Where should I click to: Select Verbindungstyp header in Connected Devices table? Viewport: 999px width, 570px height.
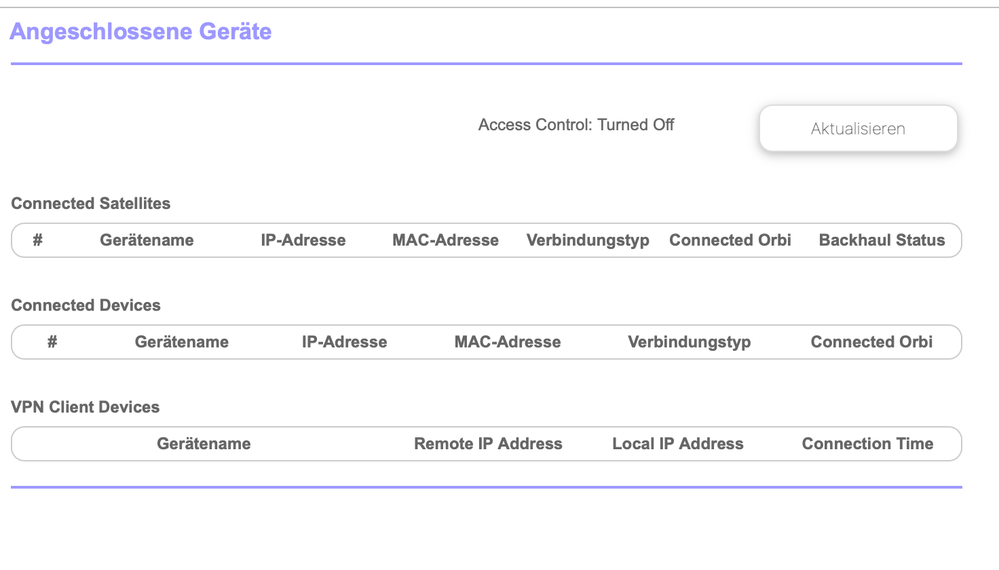click(x=689, y=342)
